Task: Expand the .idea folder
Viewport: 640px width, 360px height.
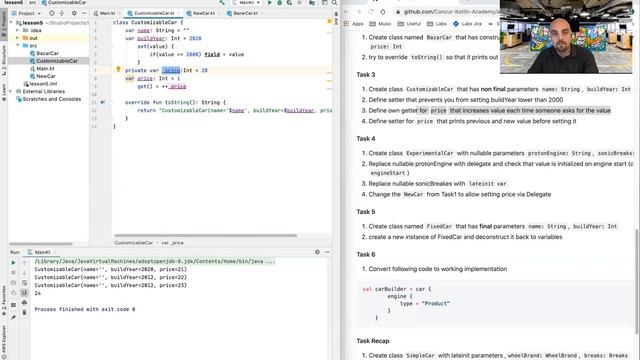Action: pos(18,30)
